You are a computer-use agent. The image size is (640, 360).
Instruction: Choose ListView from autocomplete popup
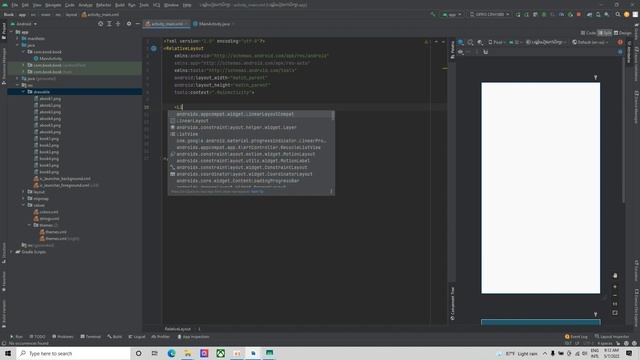(251, 134)
